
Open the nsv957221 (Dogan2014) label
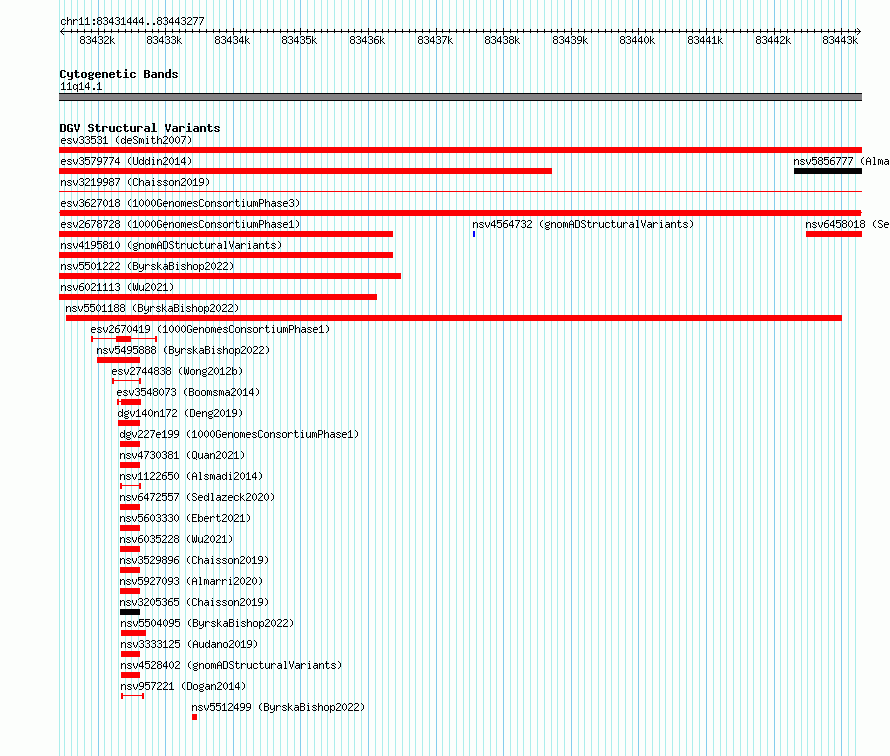pyautogui.click(x=183, y=686)
